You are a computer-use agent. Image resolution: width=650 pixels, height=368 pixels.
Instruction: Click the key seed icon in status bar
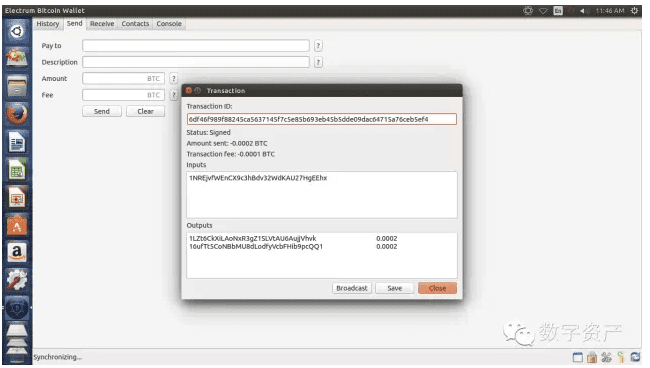pos(621,357)
